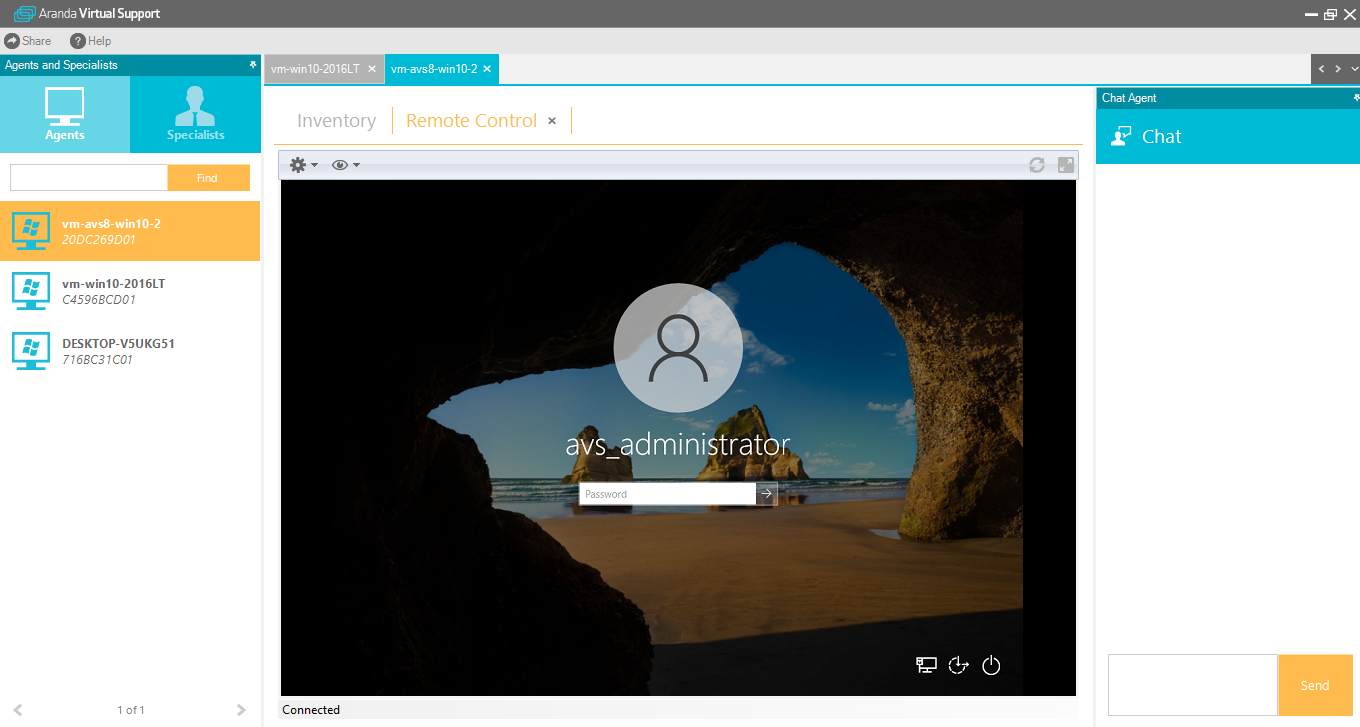Click the 20DC269D01 agent ID text

(x=99, y=240)
